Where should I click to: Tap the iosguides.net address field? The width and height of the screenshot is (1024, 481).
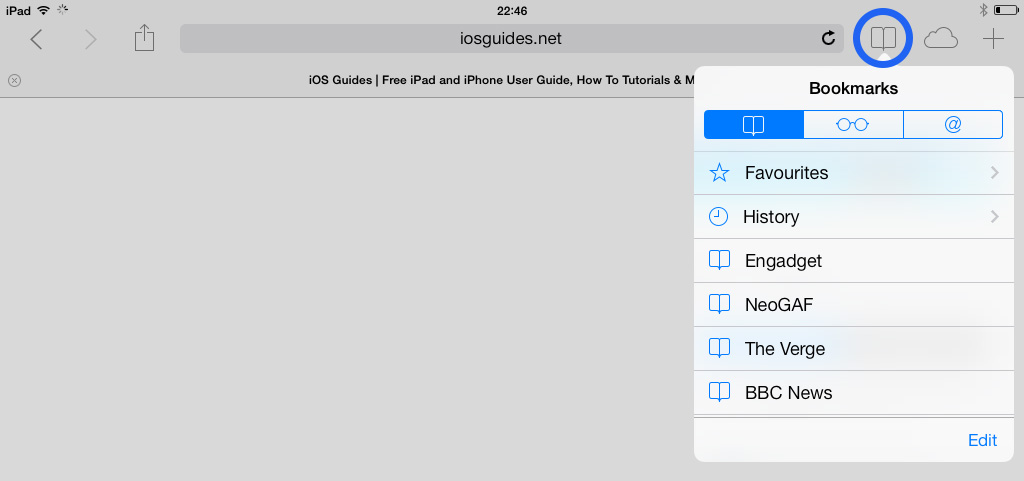511,39
